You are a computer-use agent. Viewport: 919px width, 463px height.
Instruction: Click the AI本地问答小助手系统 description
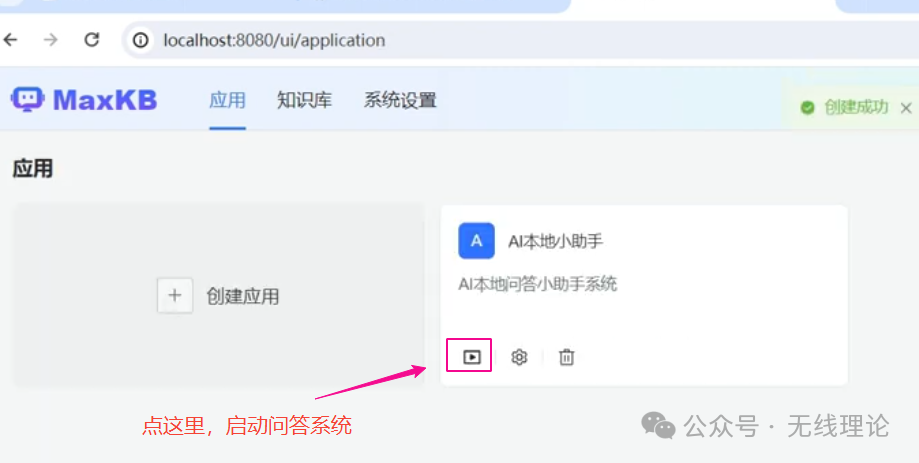537,284
